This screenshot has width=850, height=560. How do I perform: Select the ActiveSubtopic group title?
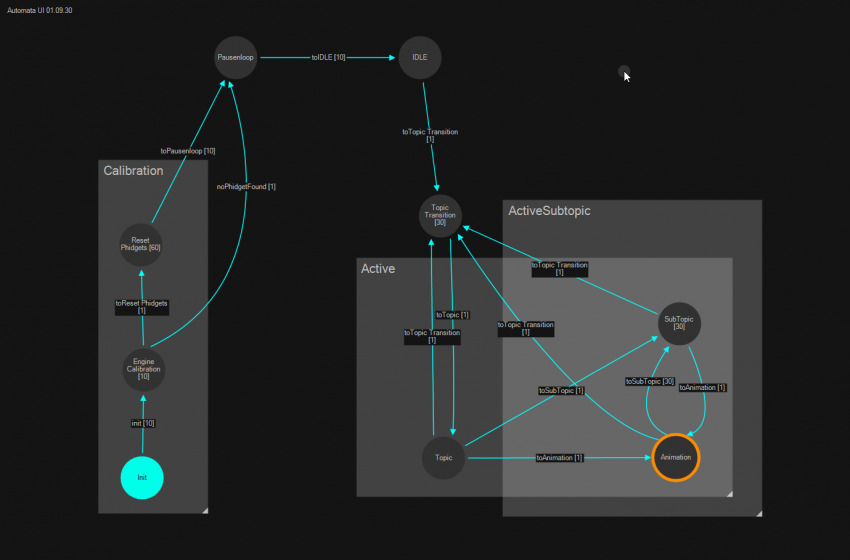pyautogui.click(x=549, y=211)
